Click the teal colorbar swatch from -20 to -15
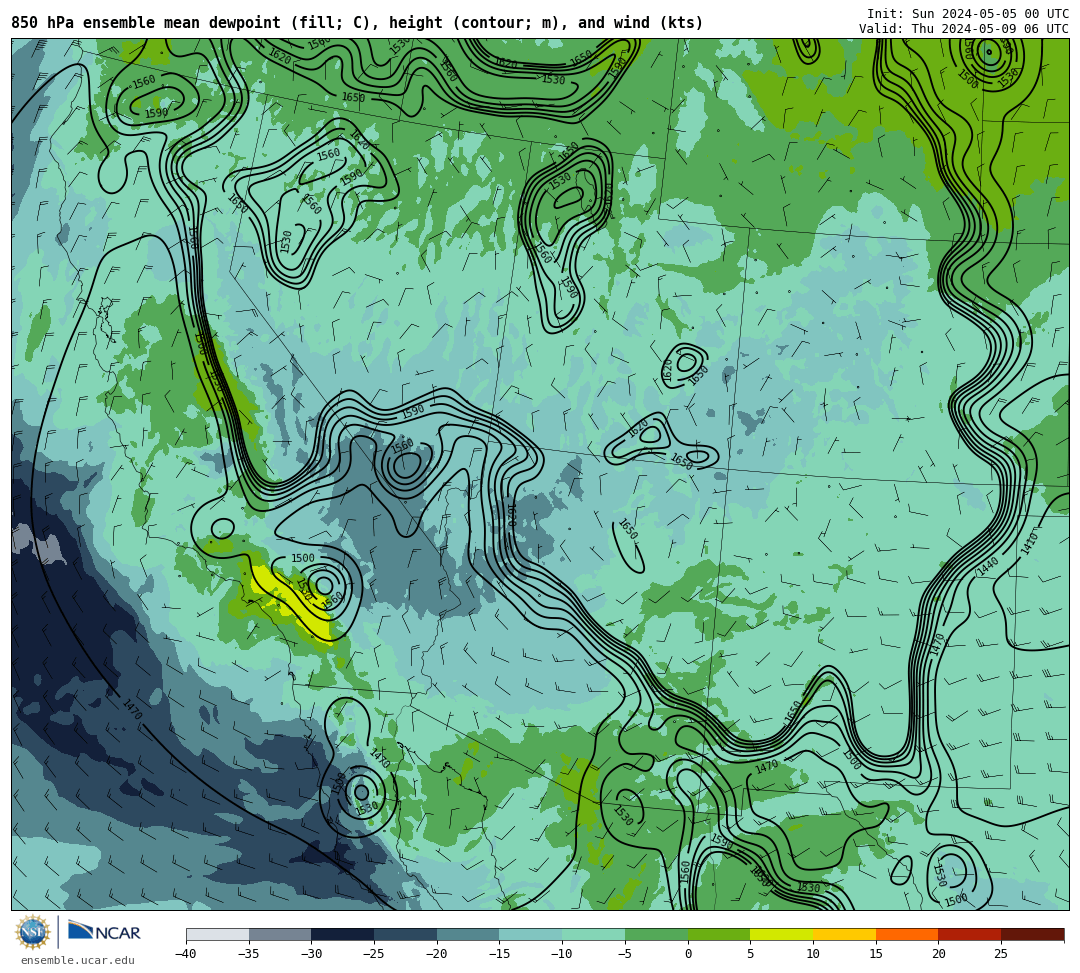 pos(468,934)
